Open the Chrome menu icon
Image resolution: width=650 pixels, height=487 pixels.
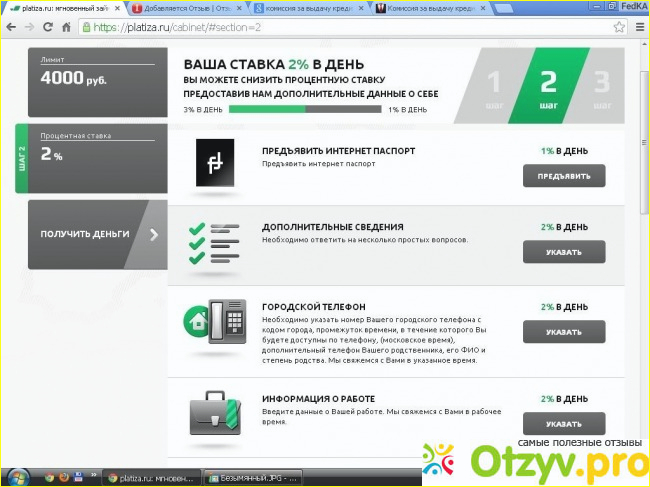(x=638, y=27)
